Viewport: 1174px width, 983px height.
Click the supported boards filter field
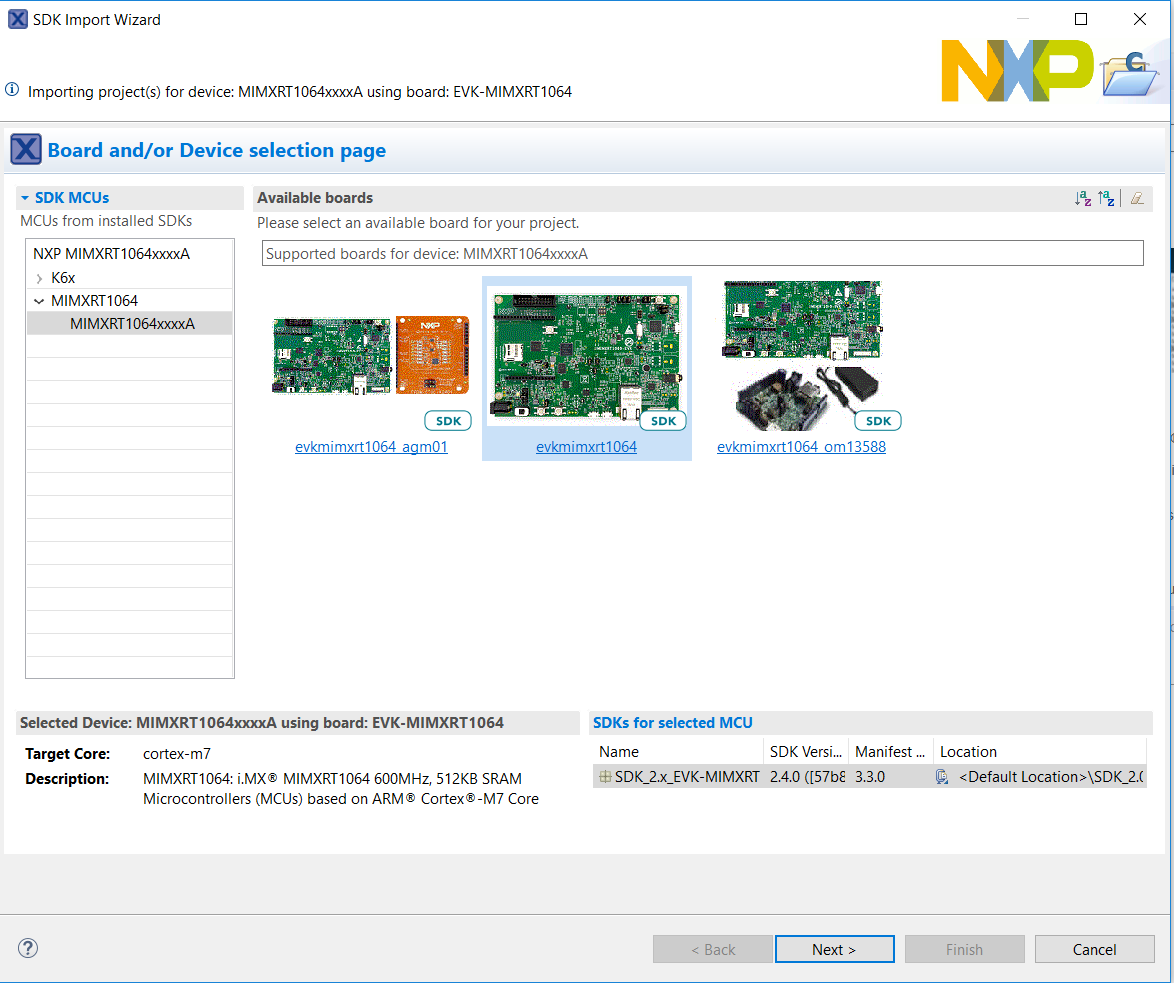702,254
